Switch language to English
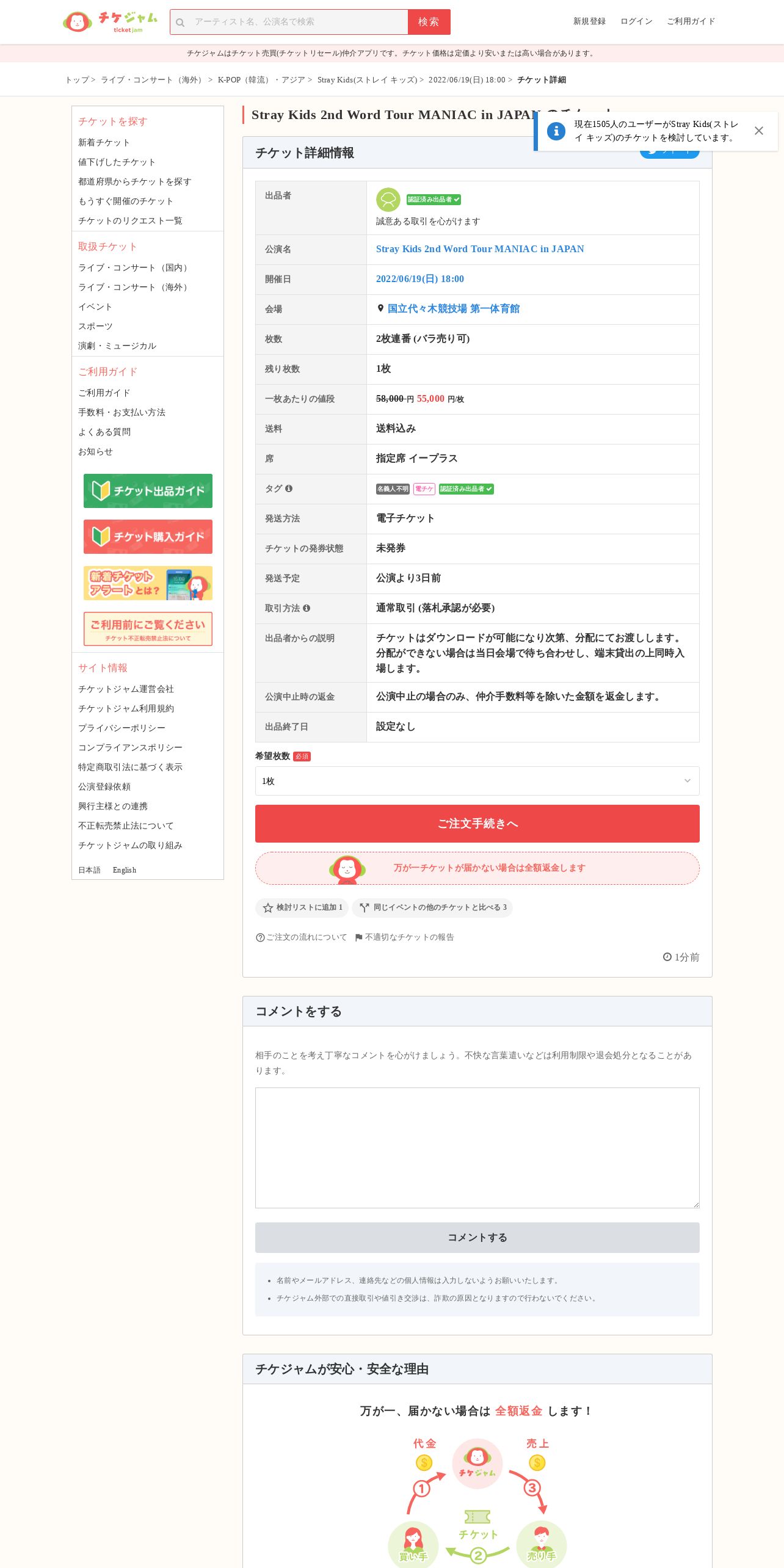The width and height of the screenshot is (784, 1568). 125,870
